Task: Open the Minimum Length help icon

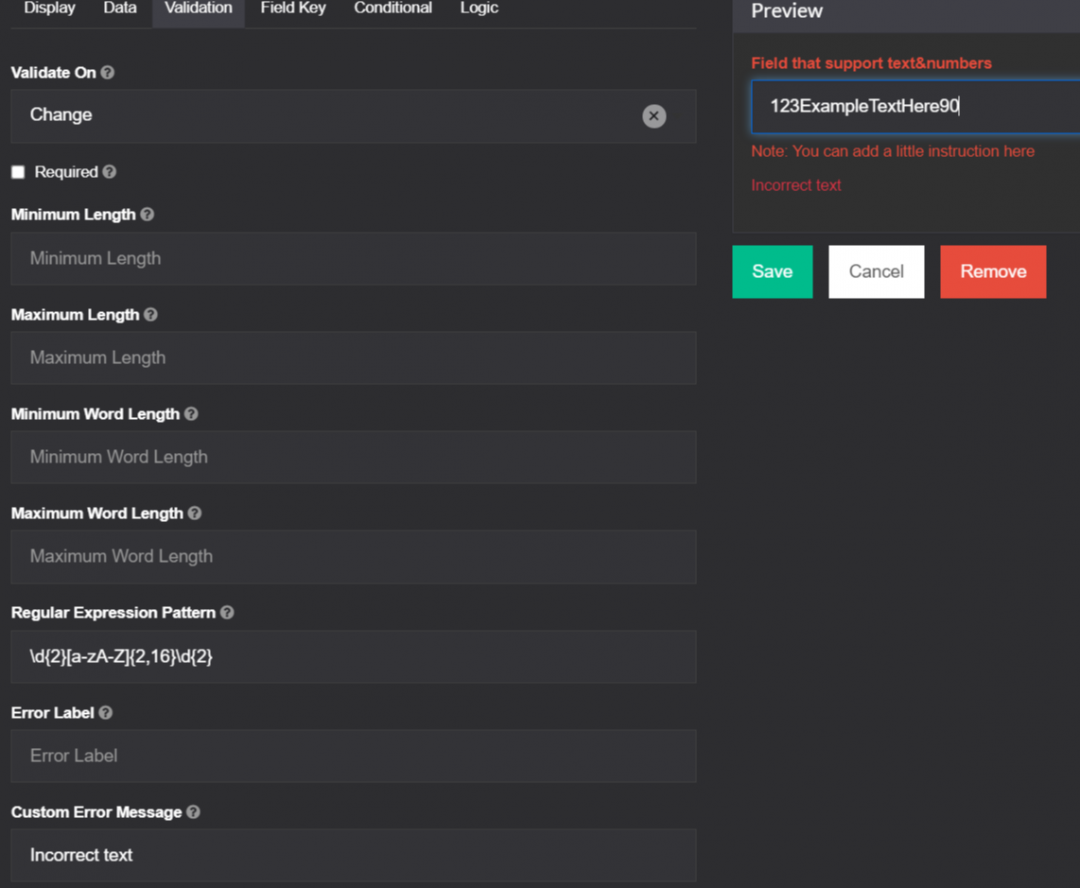Action: [x=147, y=214]
